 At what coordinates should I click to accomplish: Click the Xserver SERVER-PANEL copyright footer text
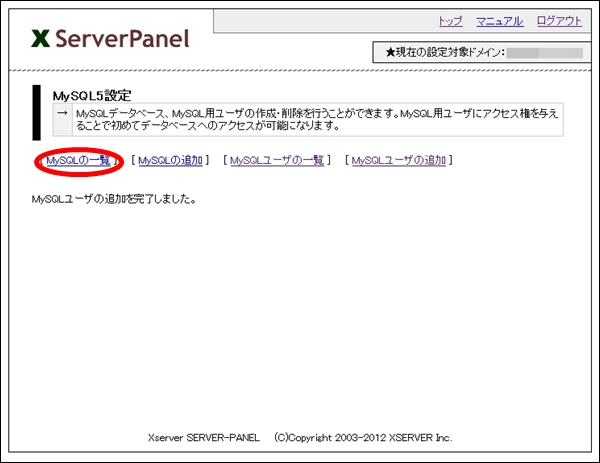(300, 437)
